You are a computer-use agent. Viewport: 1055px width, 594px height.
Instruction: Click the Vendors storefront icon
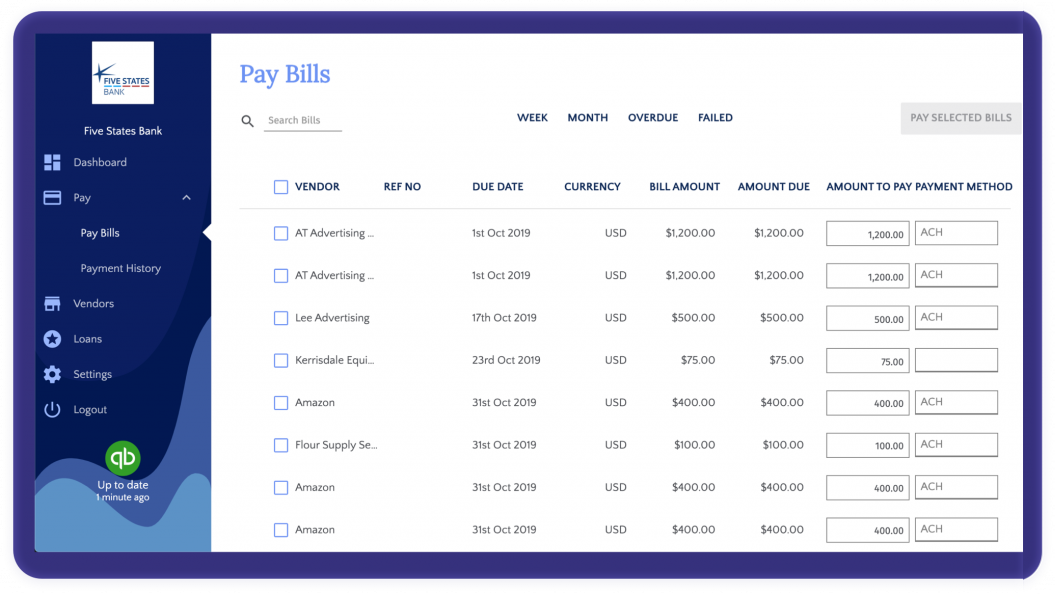coord(52,304)
